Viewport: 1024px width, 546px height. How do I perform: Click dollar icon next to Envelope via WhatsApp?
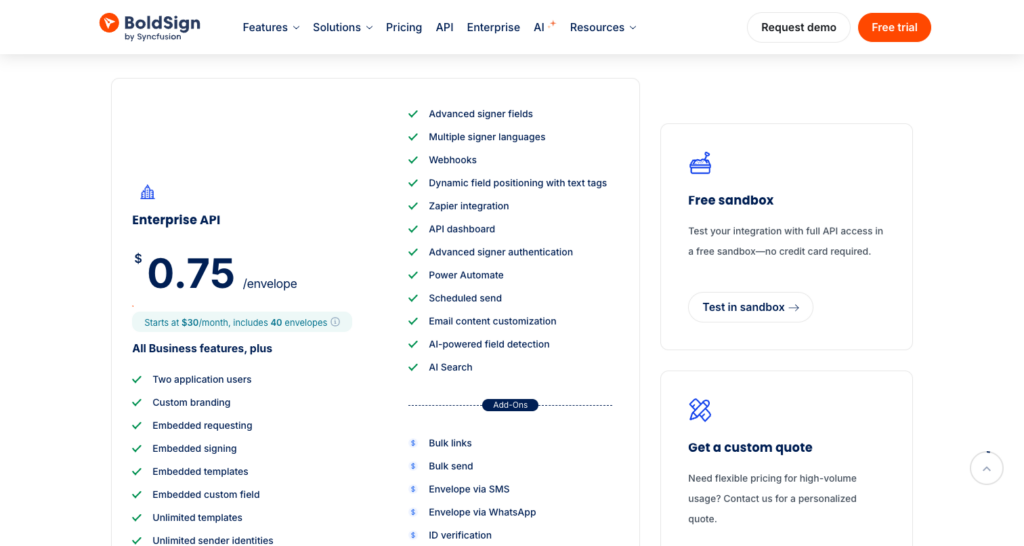point(413,512)
